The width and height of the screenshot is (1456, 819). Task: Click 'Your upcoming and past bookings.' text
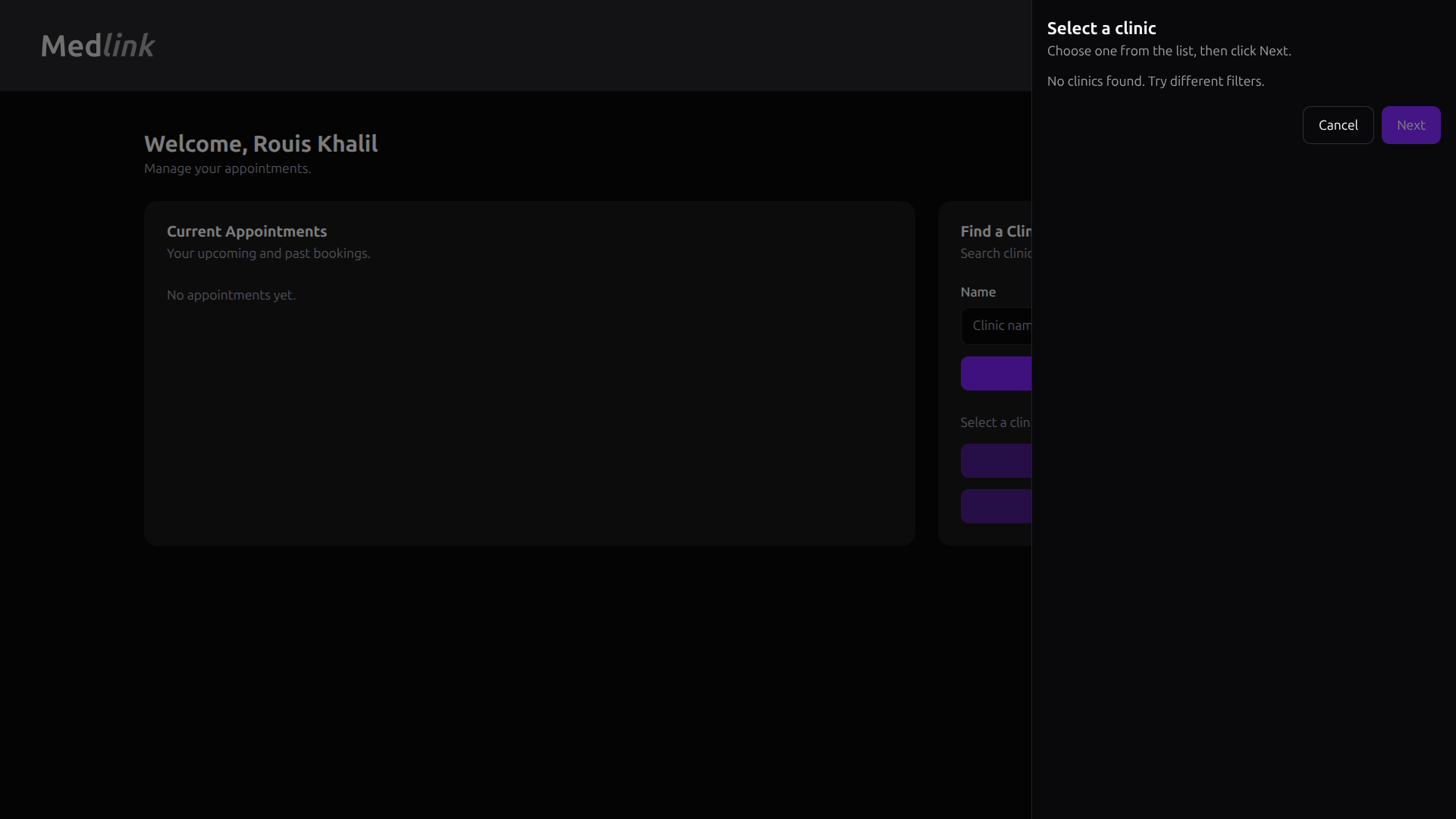(268, 253)
